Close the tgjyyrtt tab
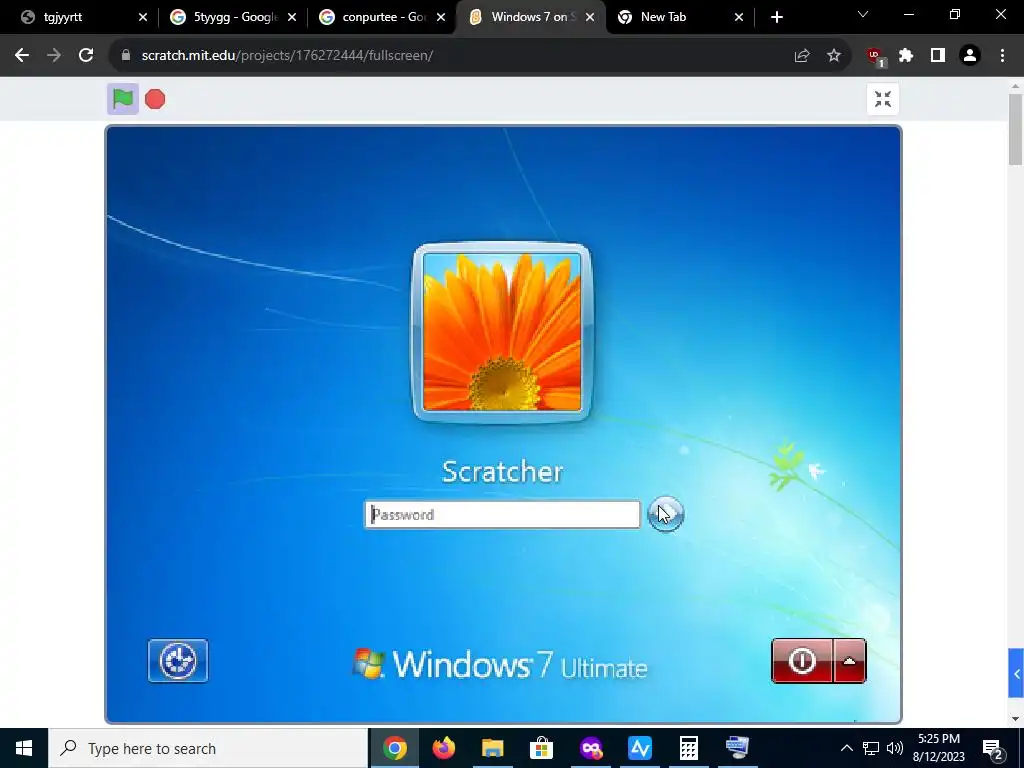This screenshot has width=1024, height=768. pos(143,17)
